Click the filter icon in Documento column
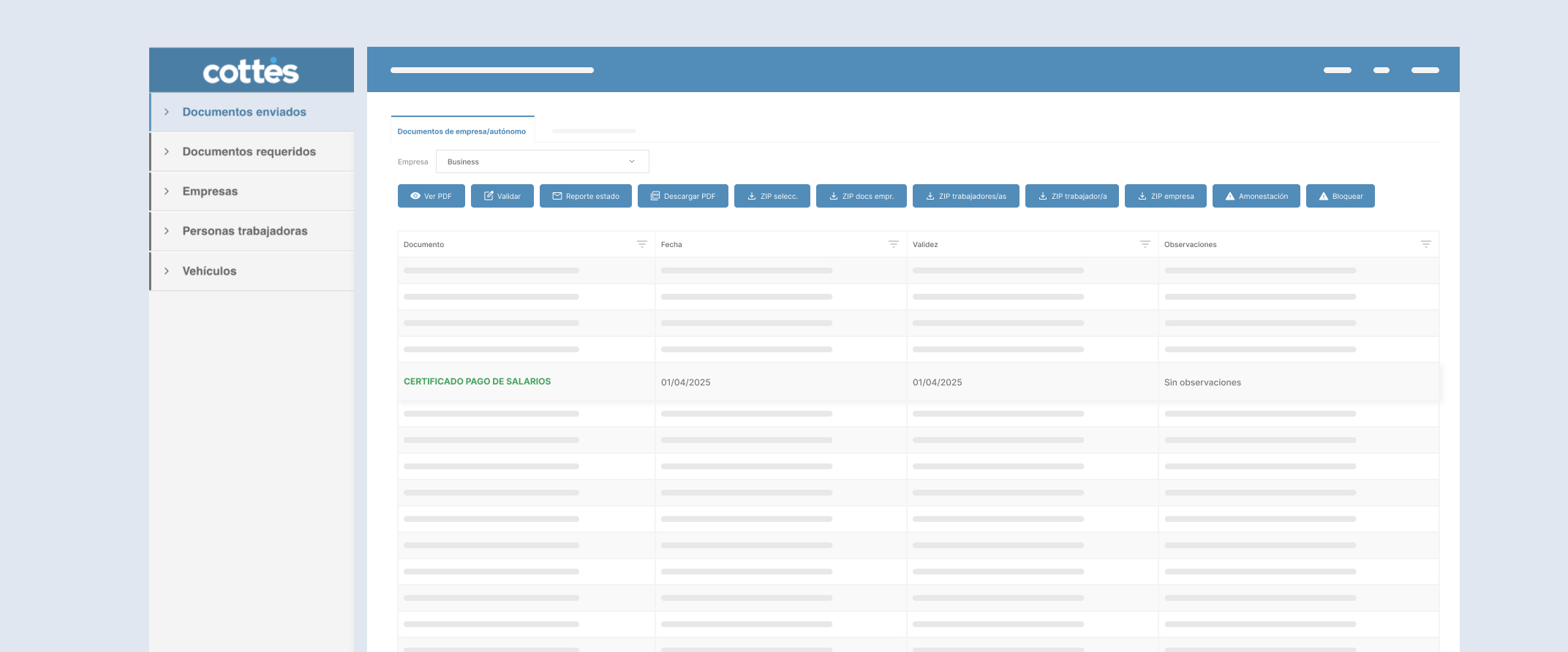1568x652 pixels. (641, 244)
